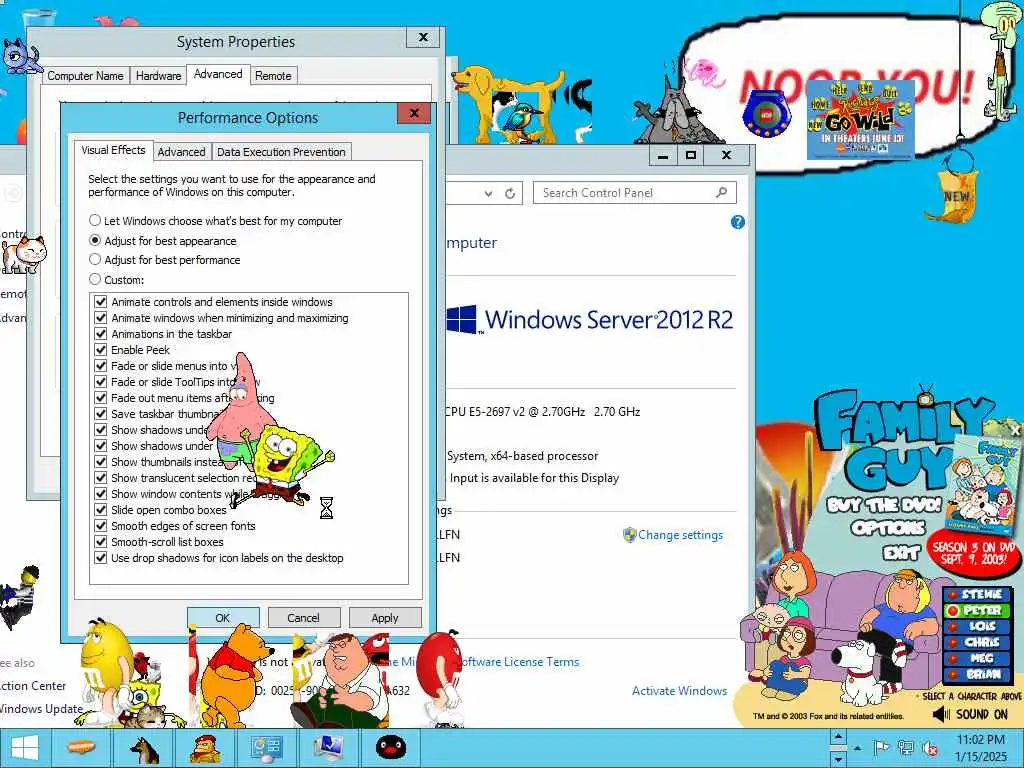Uncheck Smooth edges of screen fonts
Screen dimensions: 1024x768
(x=101, y=526)
